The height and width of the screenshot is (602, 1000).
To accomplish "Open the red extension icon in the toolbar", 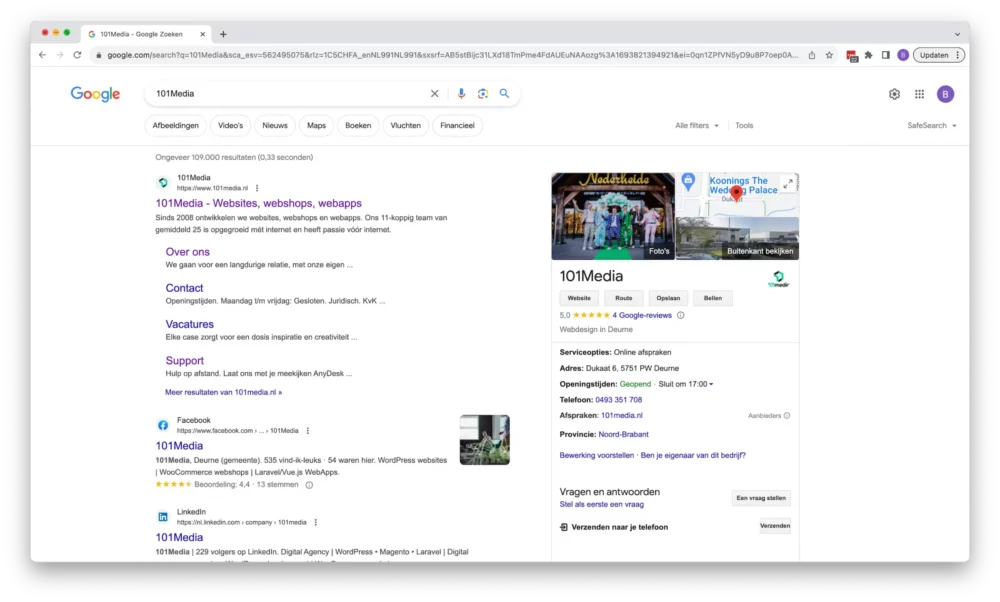I will (x=851, y=55).
